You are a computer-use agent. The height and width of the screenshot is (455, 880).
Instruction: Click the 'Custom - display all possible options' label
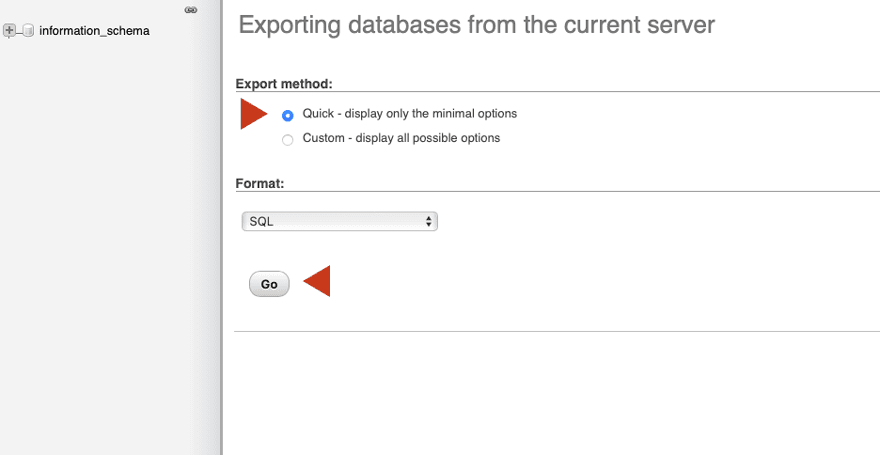click(401, 138)
